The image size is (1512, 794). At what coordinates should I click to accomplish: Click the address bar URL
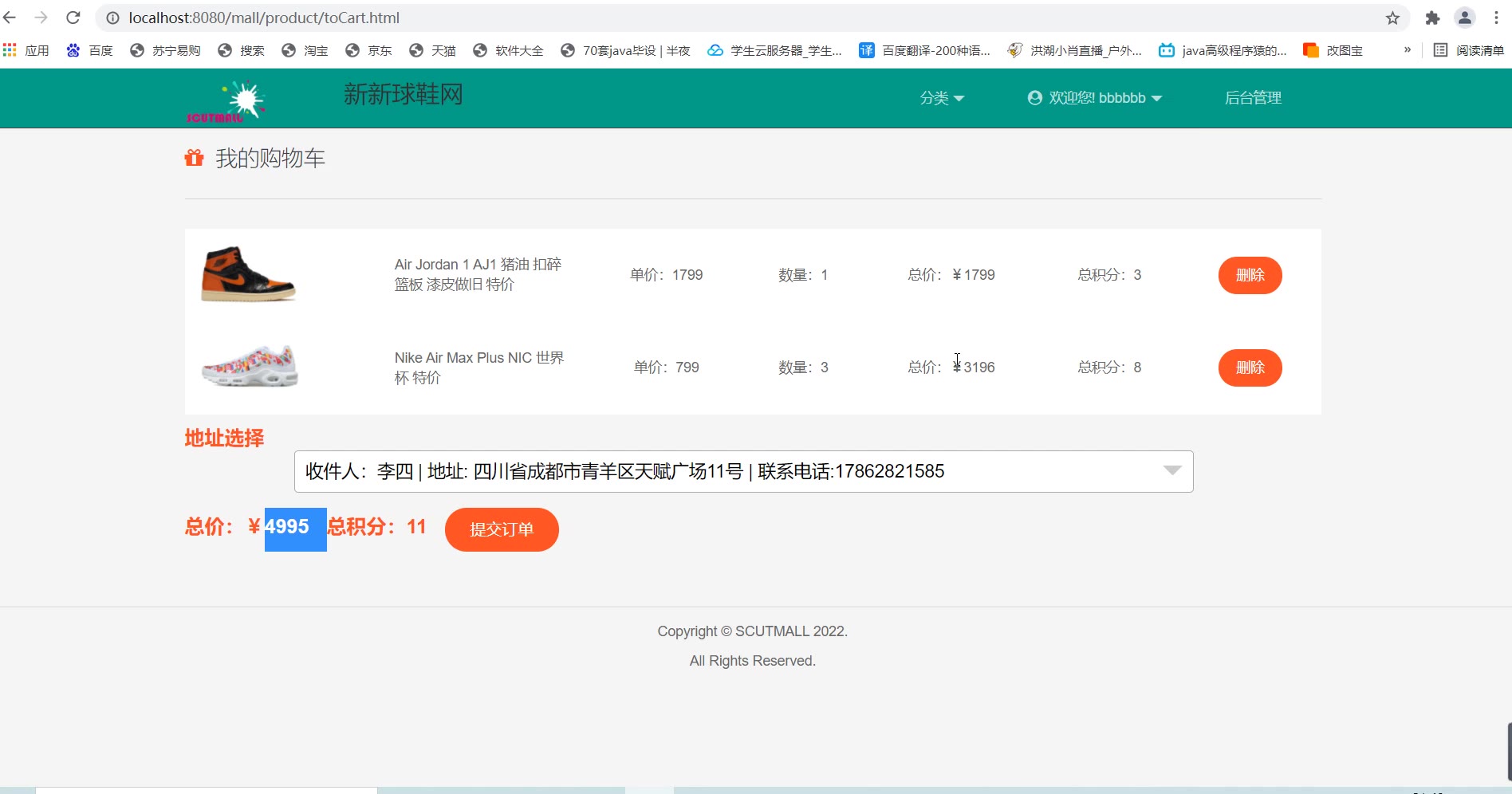pos(264,18)
